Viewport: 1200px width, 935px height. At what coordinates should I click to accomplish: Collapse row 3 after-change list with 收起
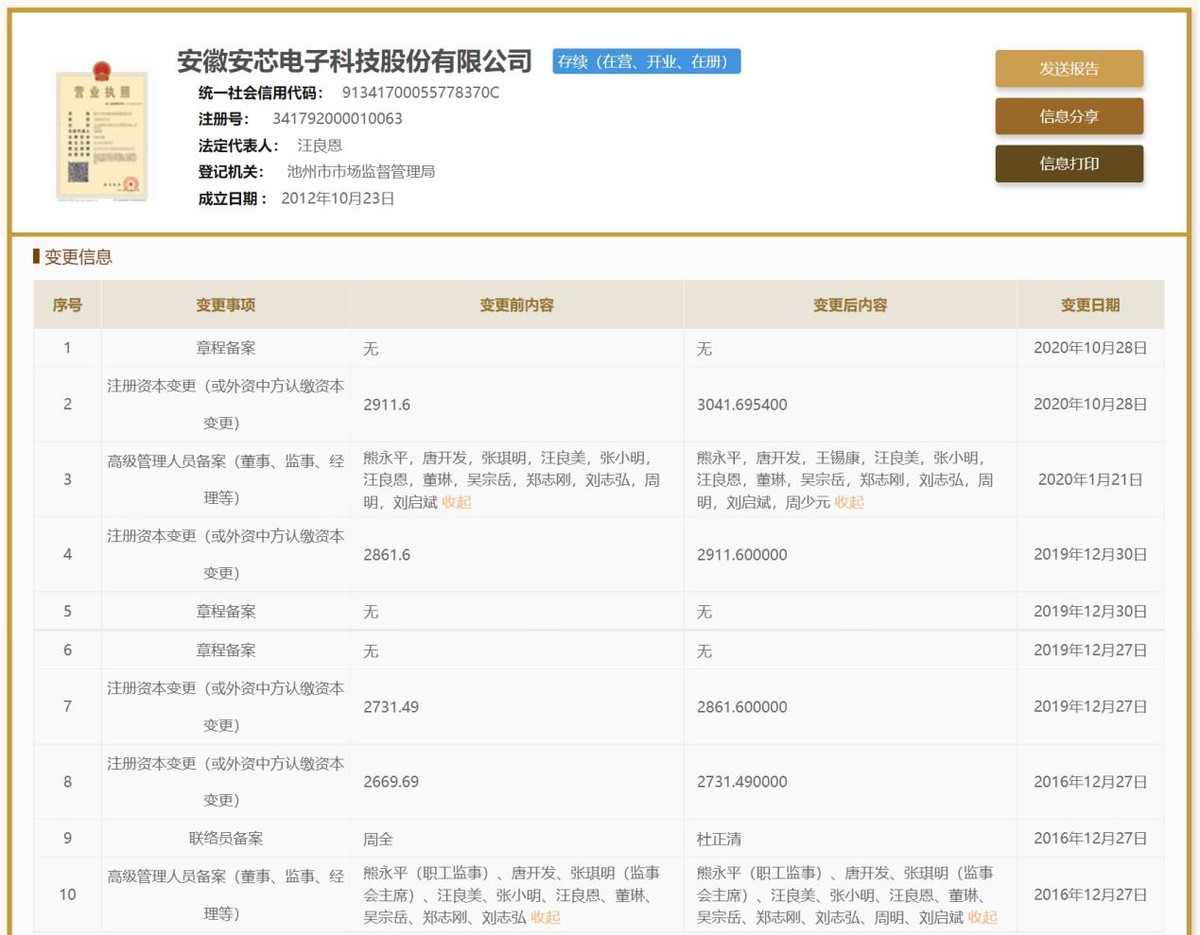point(849,502)
